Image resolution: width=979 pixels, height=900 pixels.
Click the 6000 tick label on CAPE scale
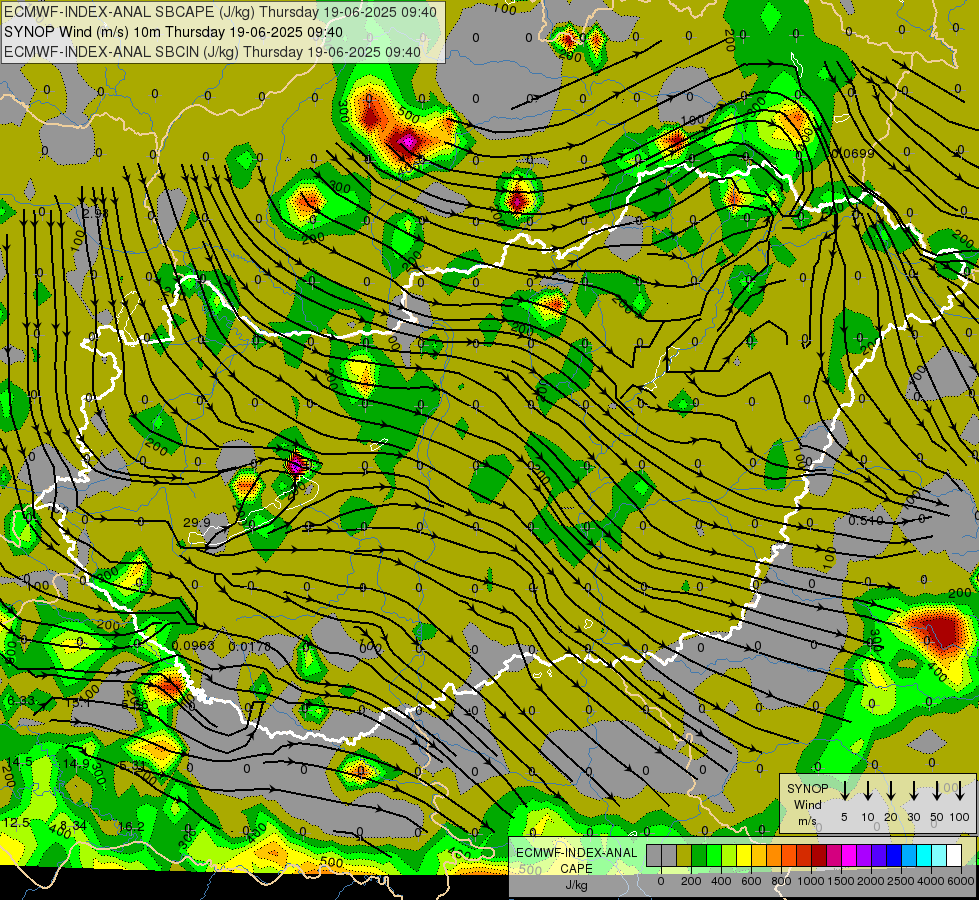pos(961,881)
